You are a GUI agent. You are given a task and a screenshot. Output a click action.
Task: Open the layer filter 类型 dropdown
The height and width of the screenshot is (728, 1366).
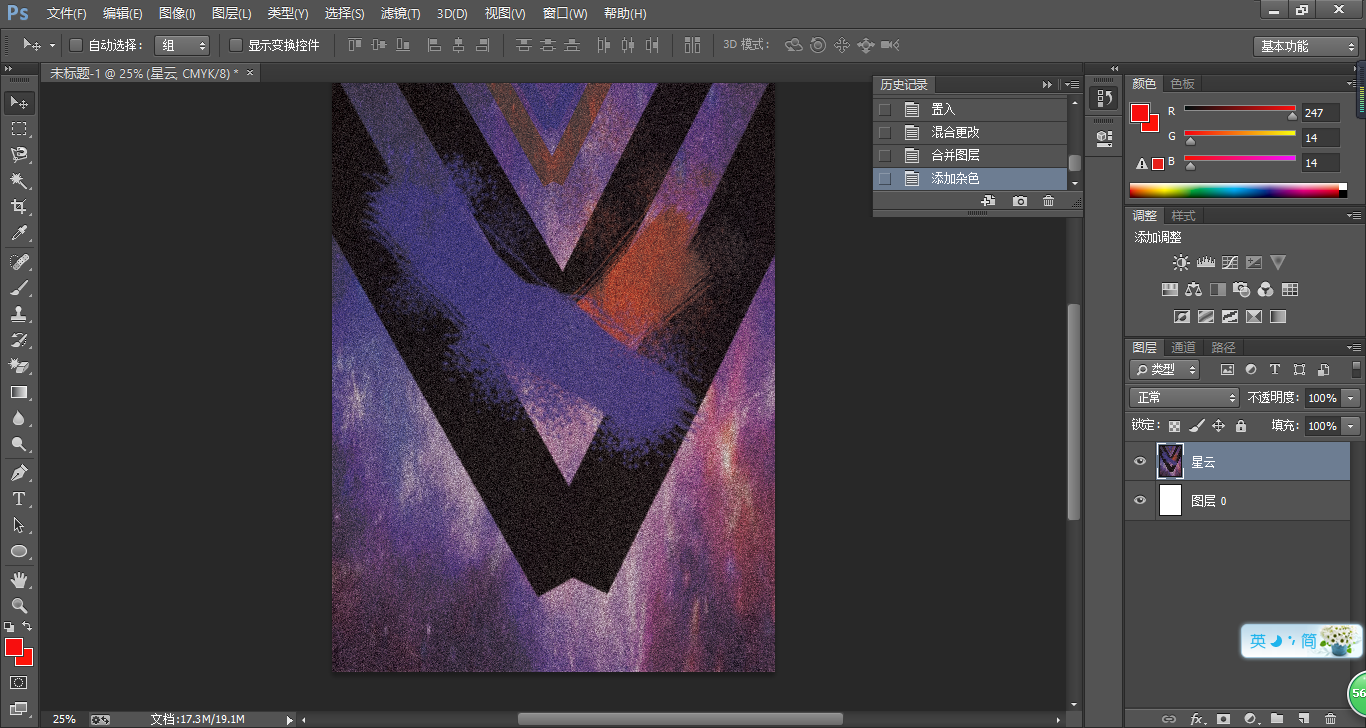pos(1165,369)
